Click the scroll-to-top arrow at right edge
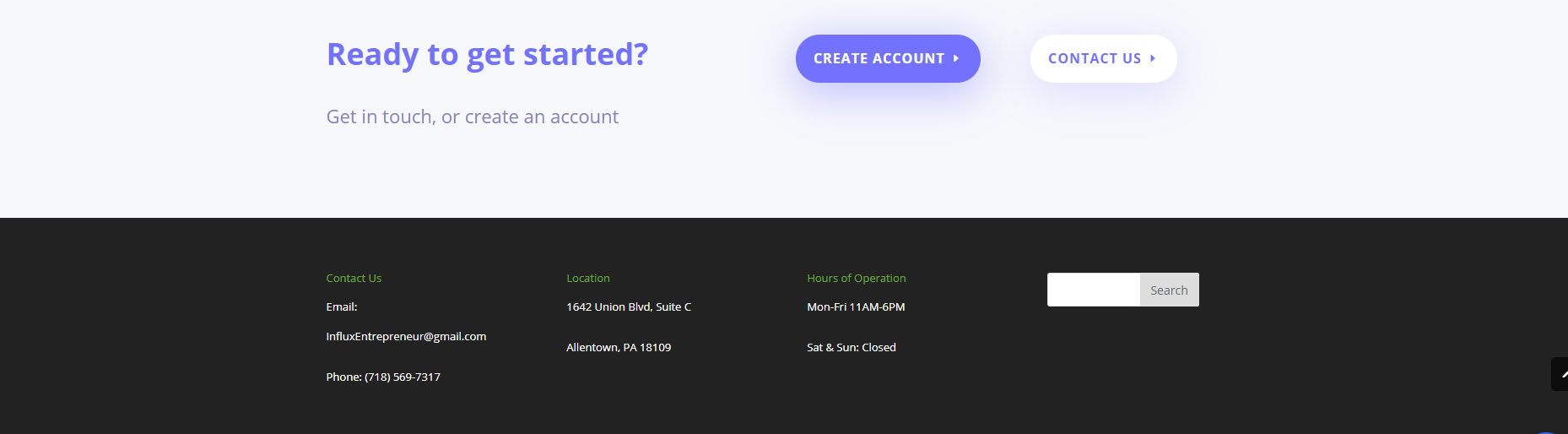This screenshot has width=1568, height=434. [1560, 374]
